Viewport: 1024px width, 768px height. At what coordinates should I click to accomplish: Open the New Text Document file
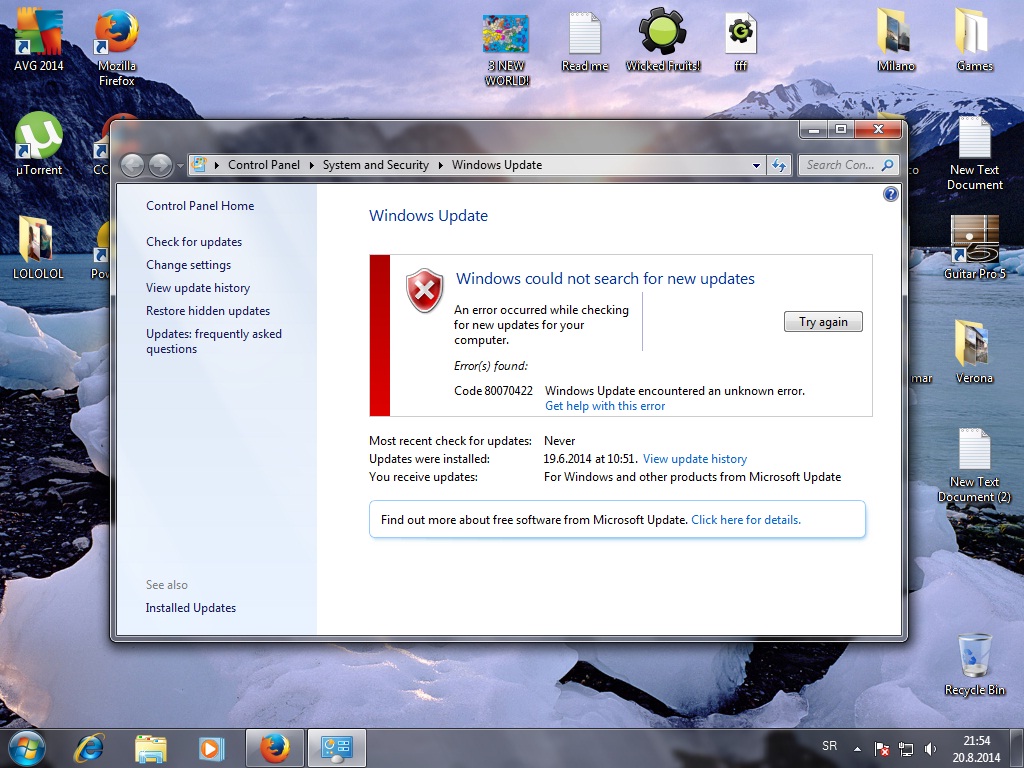[974, 153]
